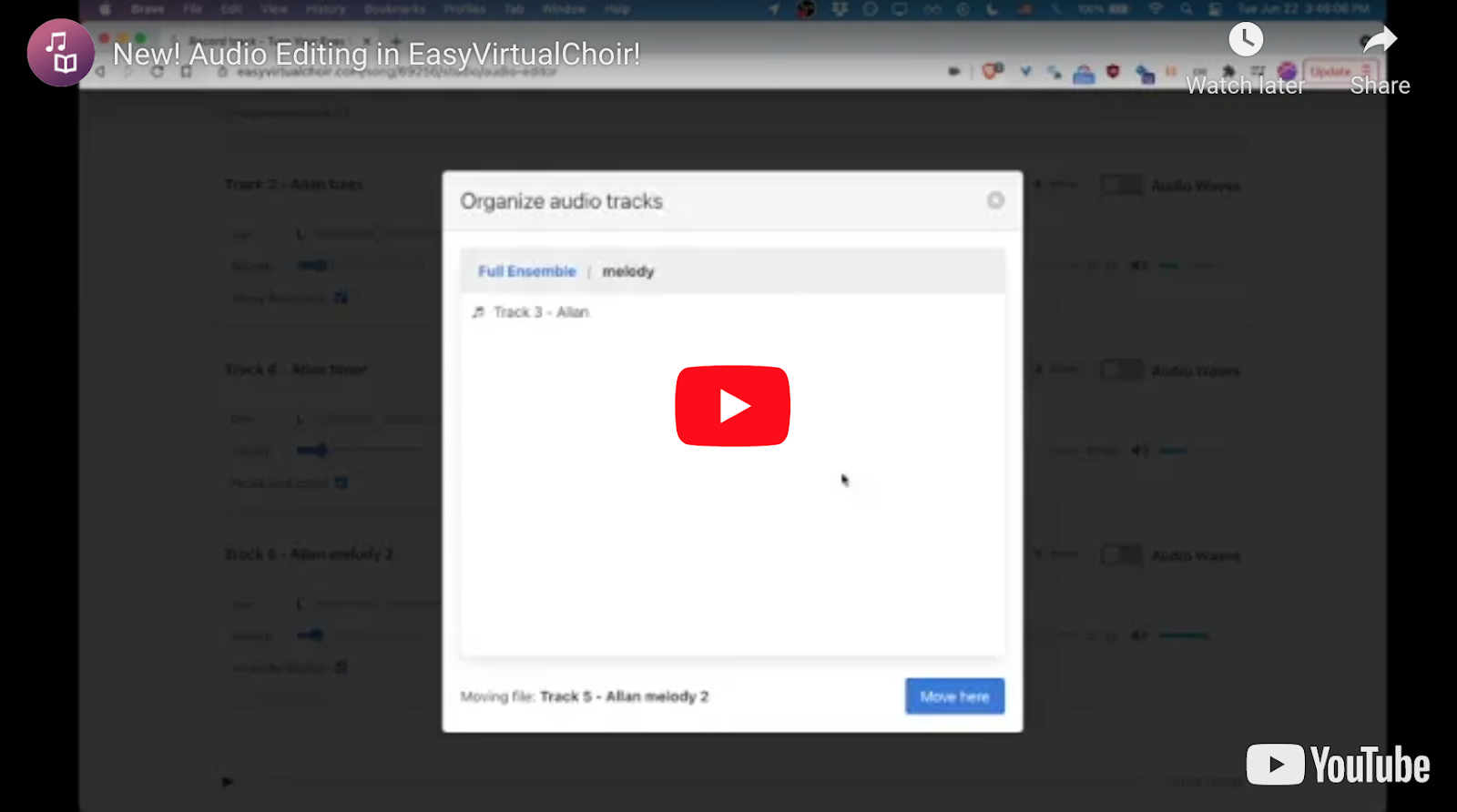Click the Move here button
Image resolution: width=1457 pixels, height=812 pixels.
coord(954,696)
